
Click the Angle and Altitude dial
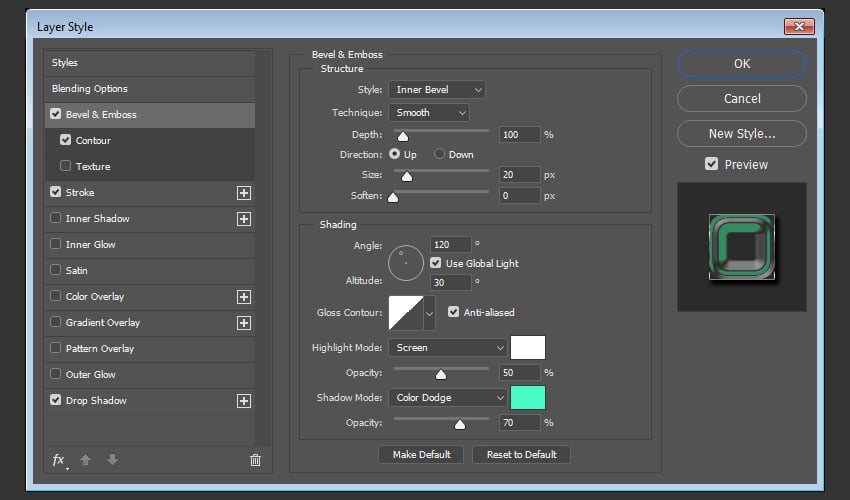[405, 263]
